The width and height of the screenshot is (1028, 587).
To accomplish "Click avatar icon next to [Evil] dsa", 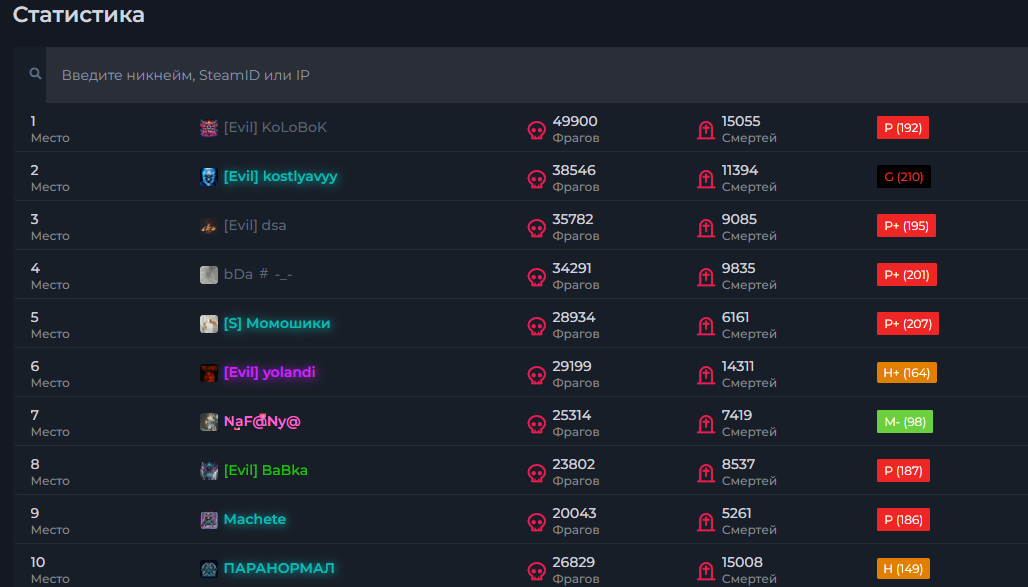I will point(209,226).
